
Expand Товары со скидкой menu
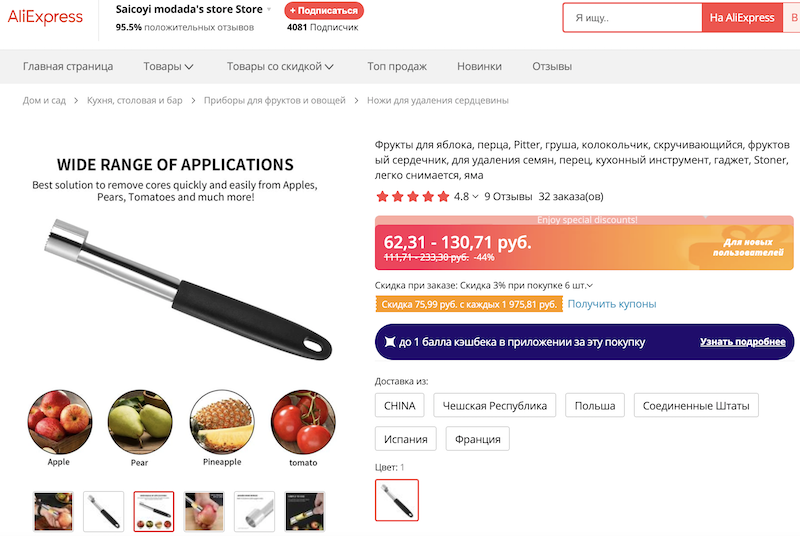tap(280, 66)
